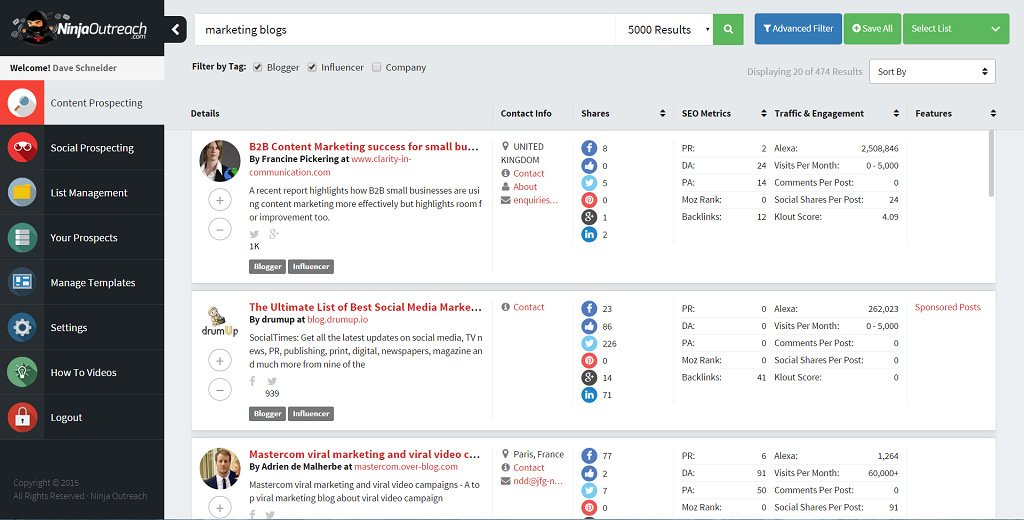This screenshot has height=520, width=1024.
Task: Click the NinjaOutreach logo
Action: [81, 28]
